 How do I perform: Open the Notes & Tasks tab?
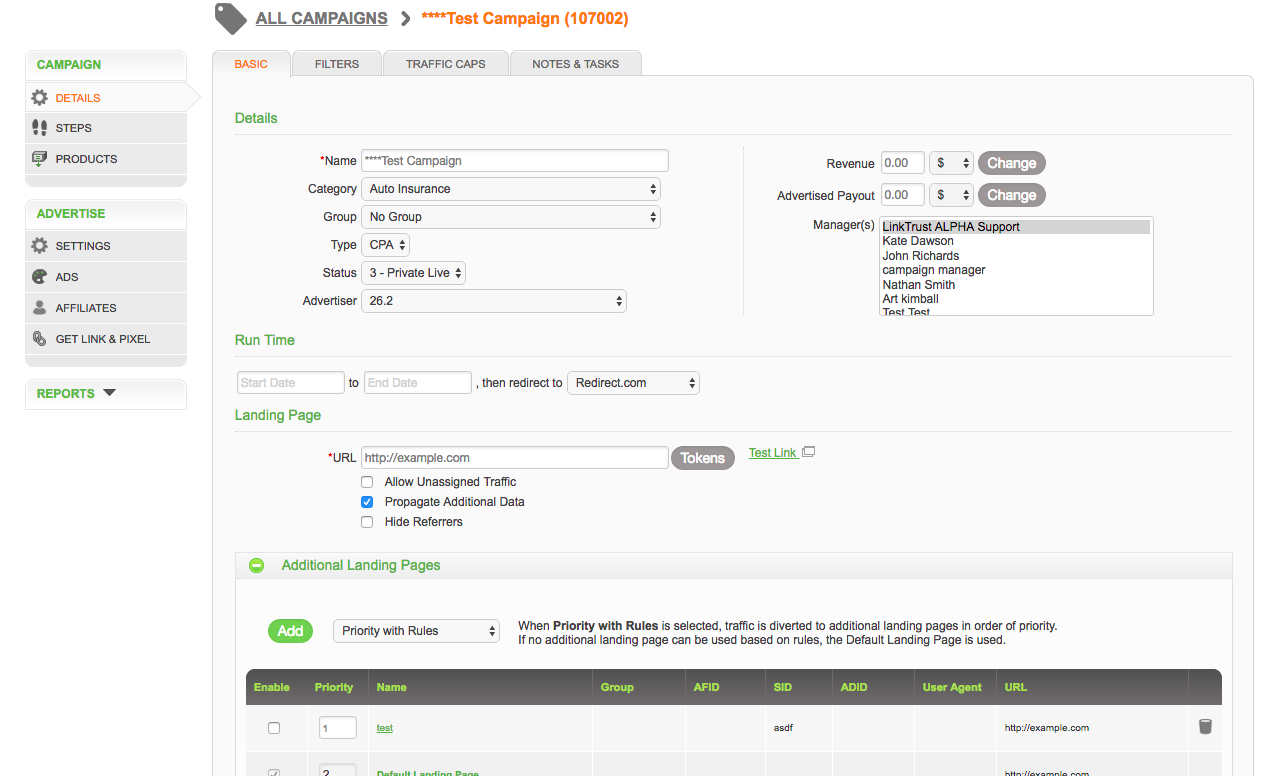576,64
